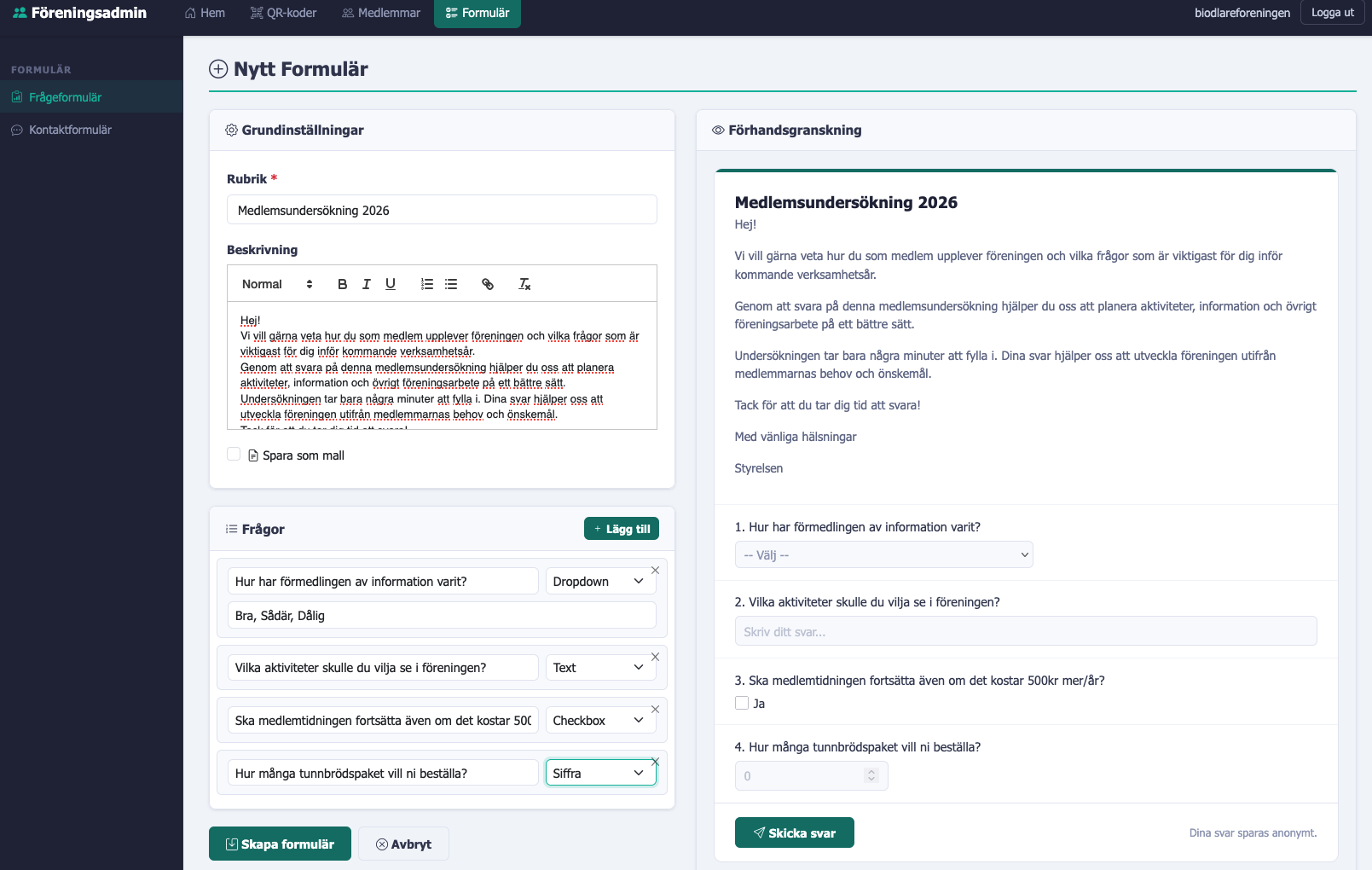
Task: Underline text in description editor
Action: coord(390,283)
